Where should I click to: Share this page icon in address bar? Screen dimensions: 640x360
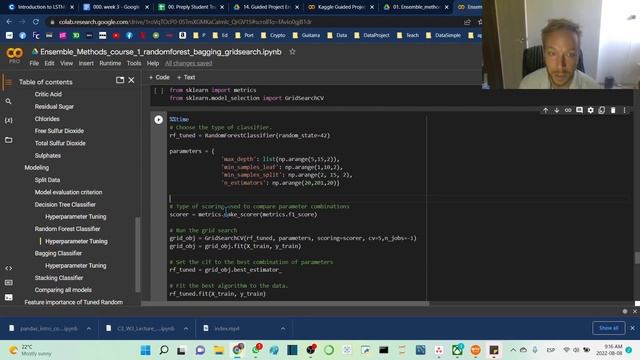coord(467,22)
